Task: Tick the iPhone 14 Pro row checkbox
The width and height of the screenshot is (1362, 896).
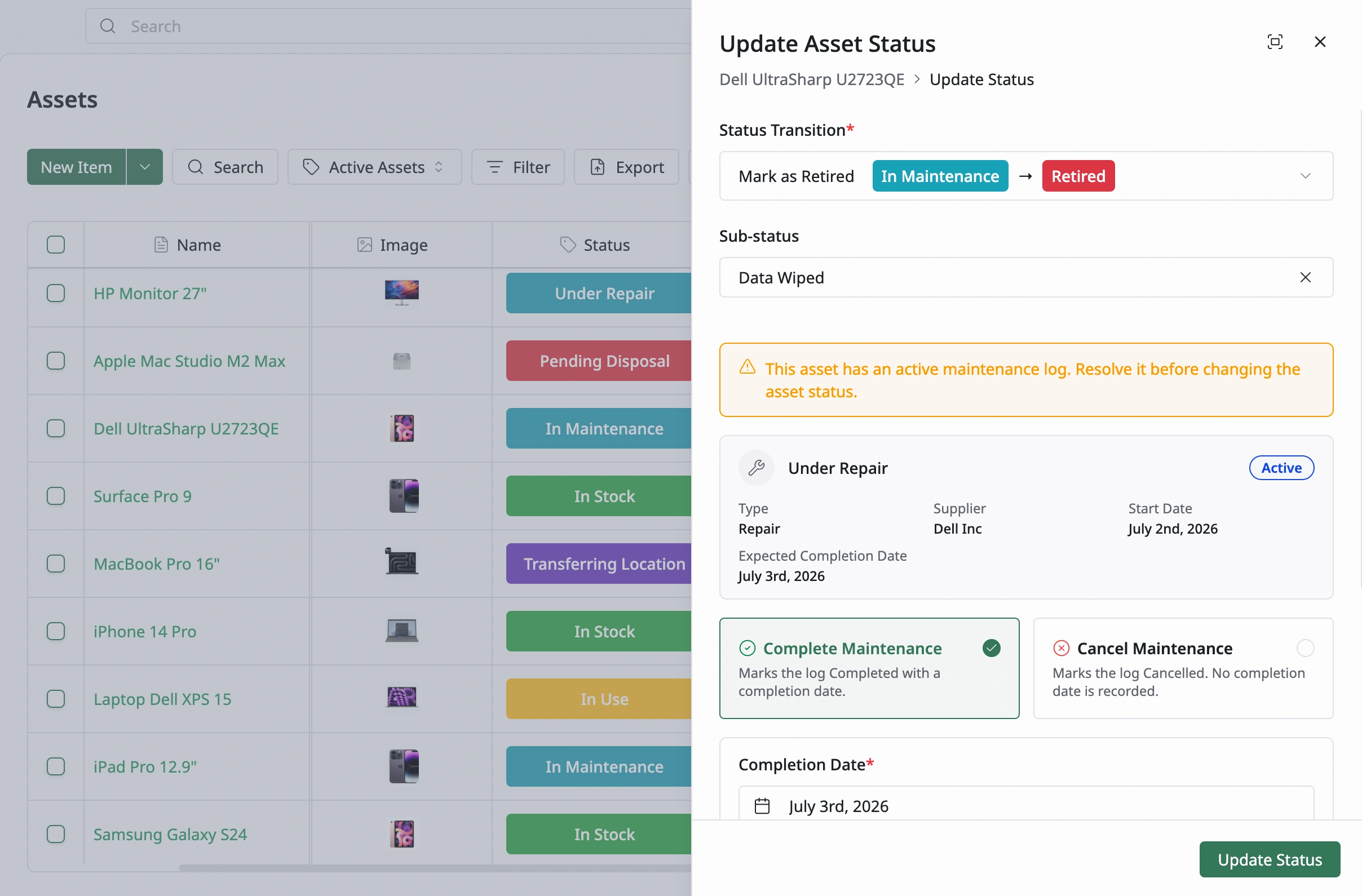Action: pos(55,631)
